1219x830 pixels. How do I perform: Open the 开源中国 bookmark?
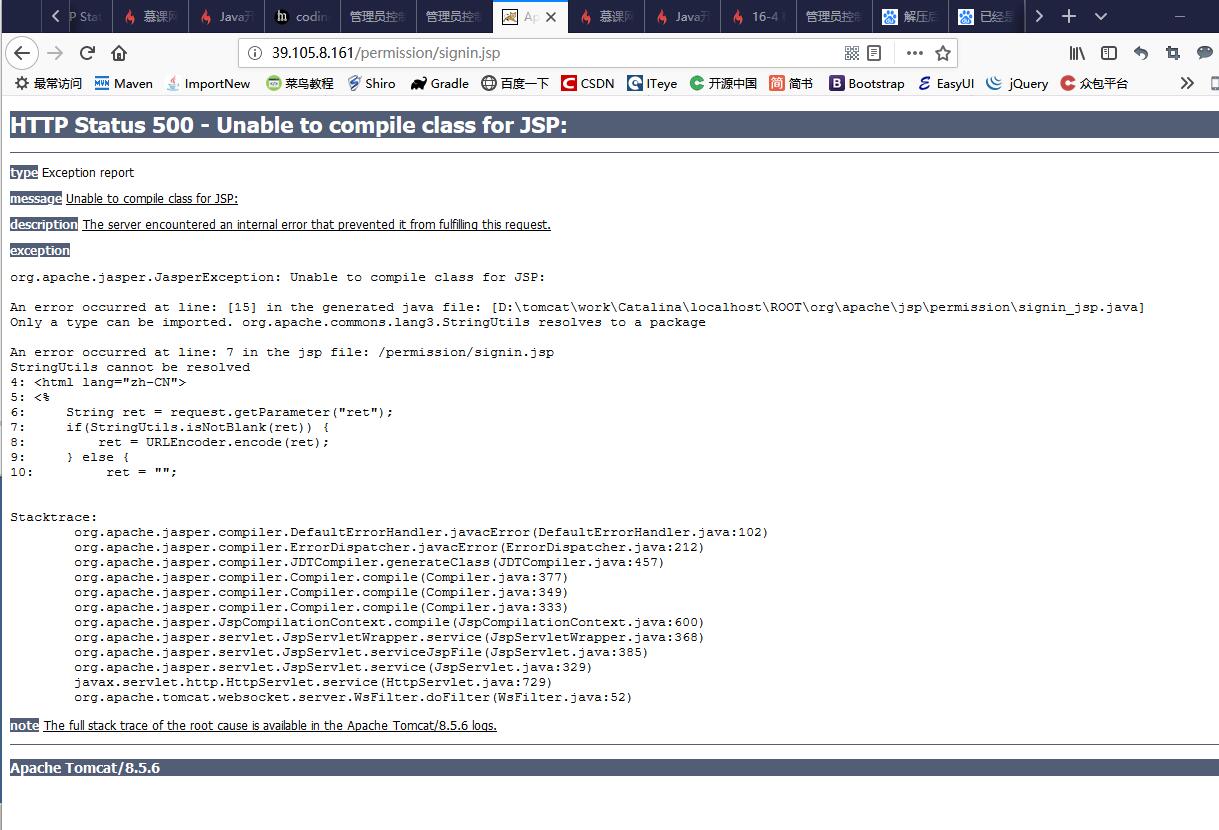tap(723, 83)
